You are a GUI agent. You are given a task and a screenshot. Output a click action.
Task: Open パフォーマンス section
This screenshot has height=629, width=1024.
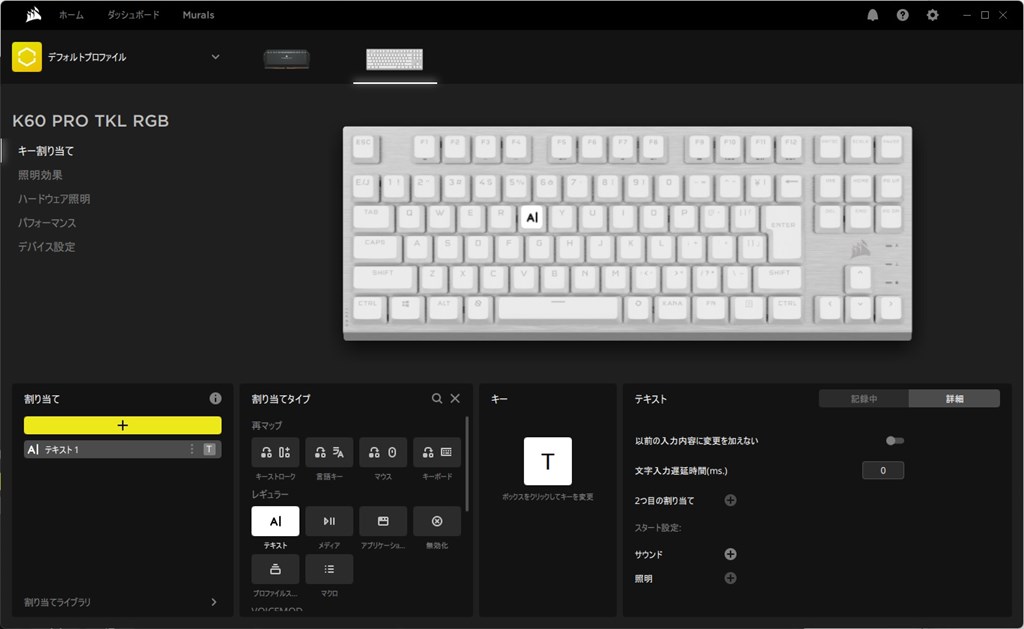point(47,223)
